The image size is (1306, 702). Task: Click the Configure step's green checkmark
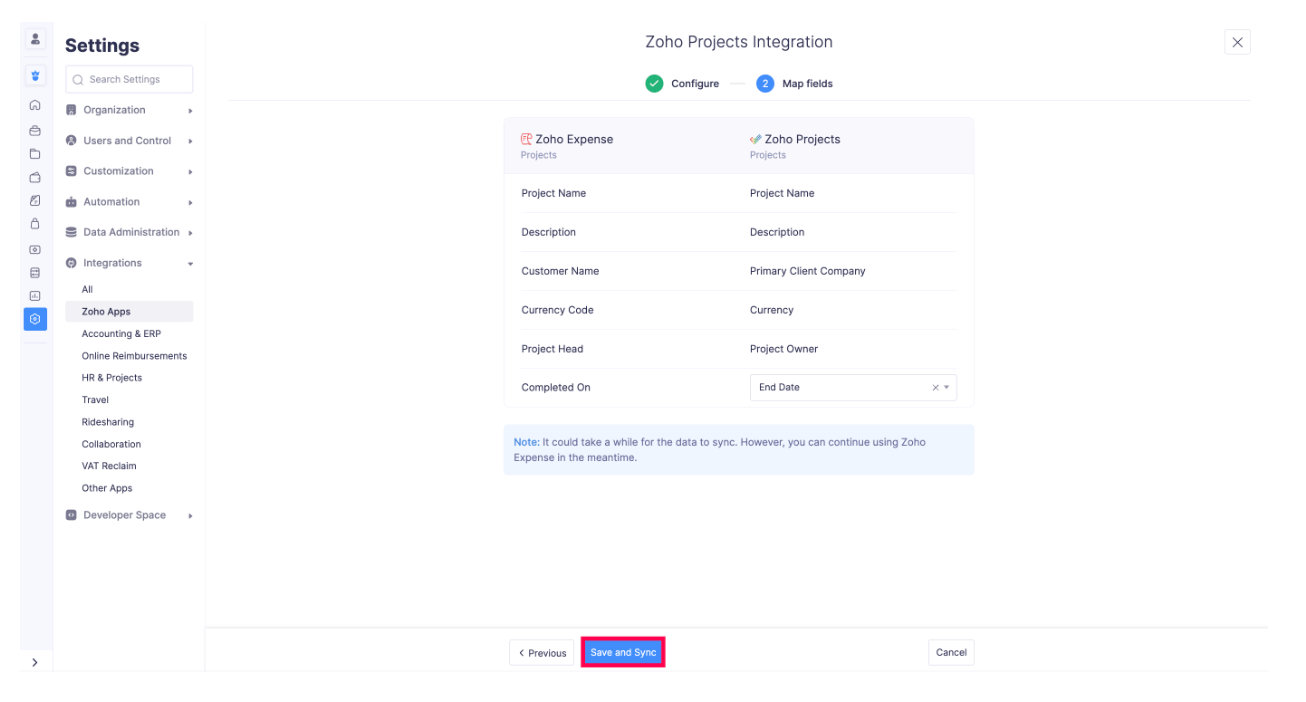click(654, 83)
